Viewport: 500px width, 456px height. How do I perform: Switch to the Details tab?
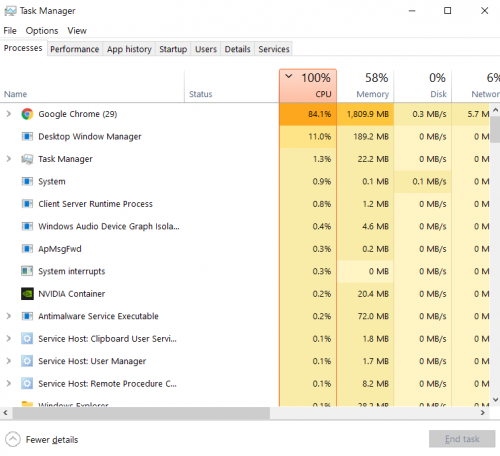pos(237,49)
